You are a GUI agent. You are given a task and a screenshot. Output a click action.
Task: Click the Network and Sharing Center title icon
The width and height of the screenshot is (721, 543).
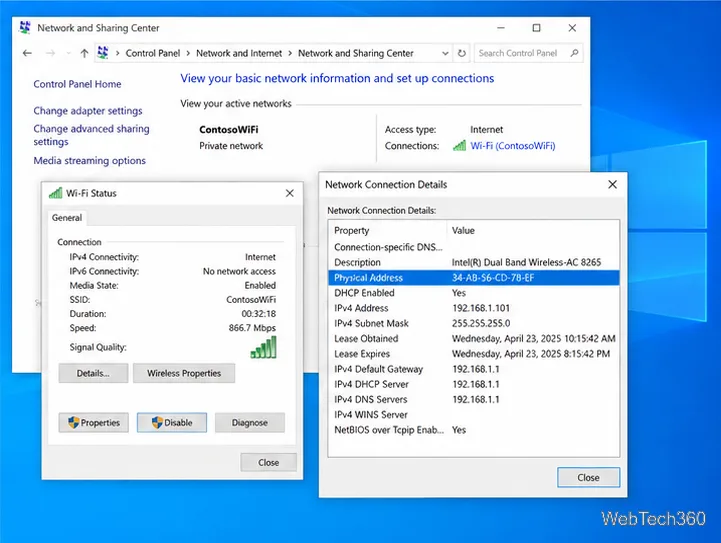[x=25, y=28]
